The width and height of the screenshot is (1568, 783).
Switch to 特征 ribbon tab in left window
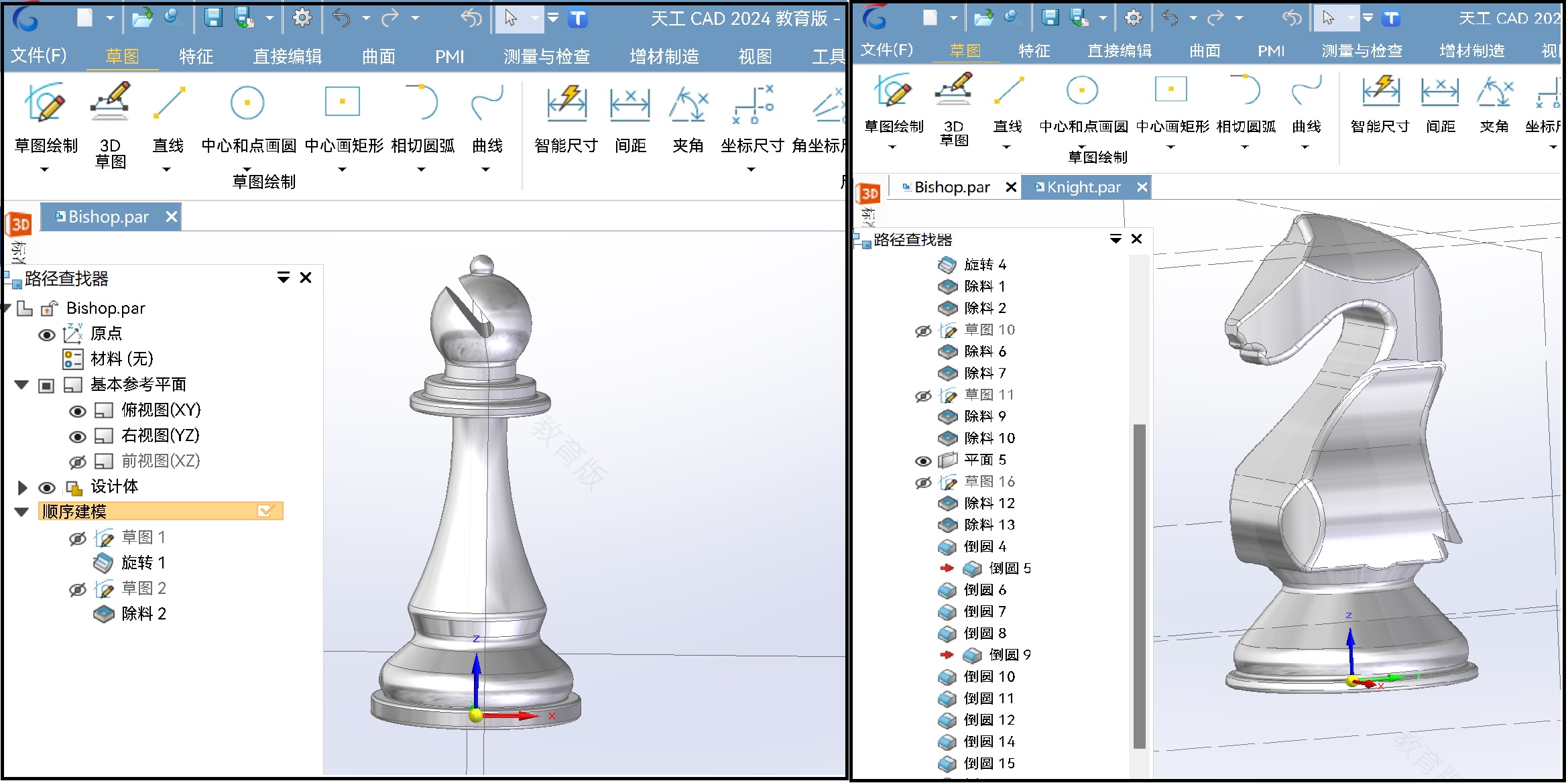196,56
